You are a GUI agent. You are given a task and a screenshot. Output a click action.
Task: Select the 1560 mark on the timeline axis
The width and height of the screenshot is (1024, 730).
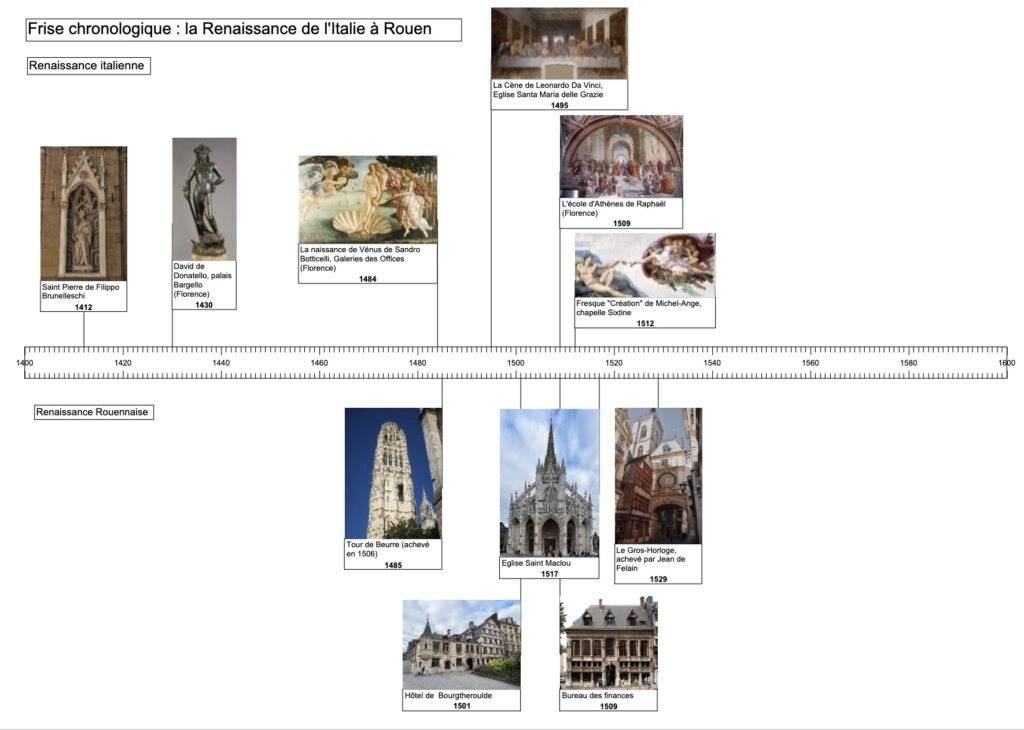(x=810, y=363)
